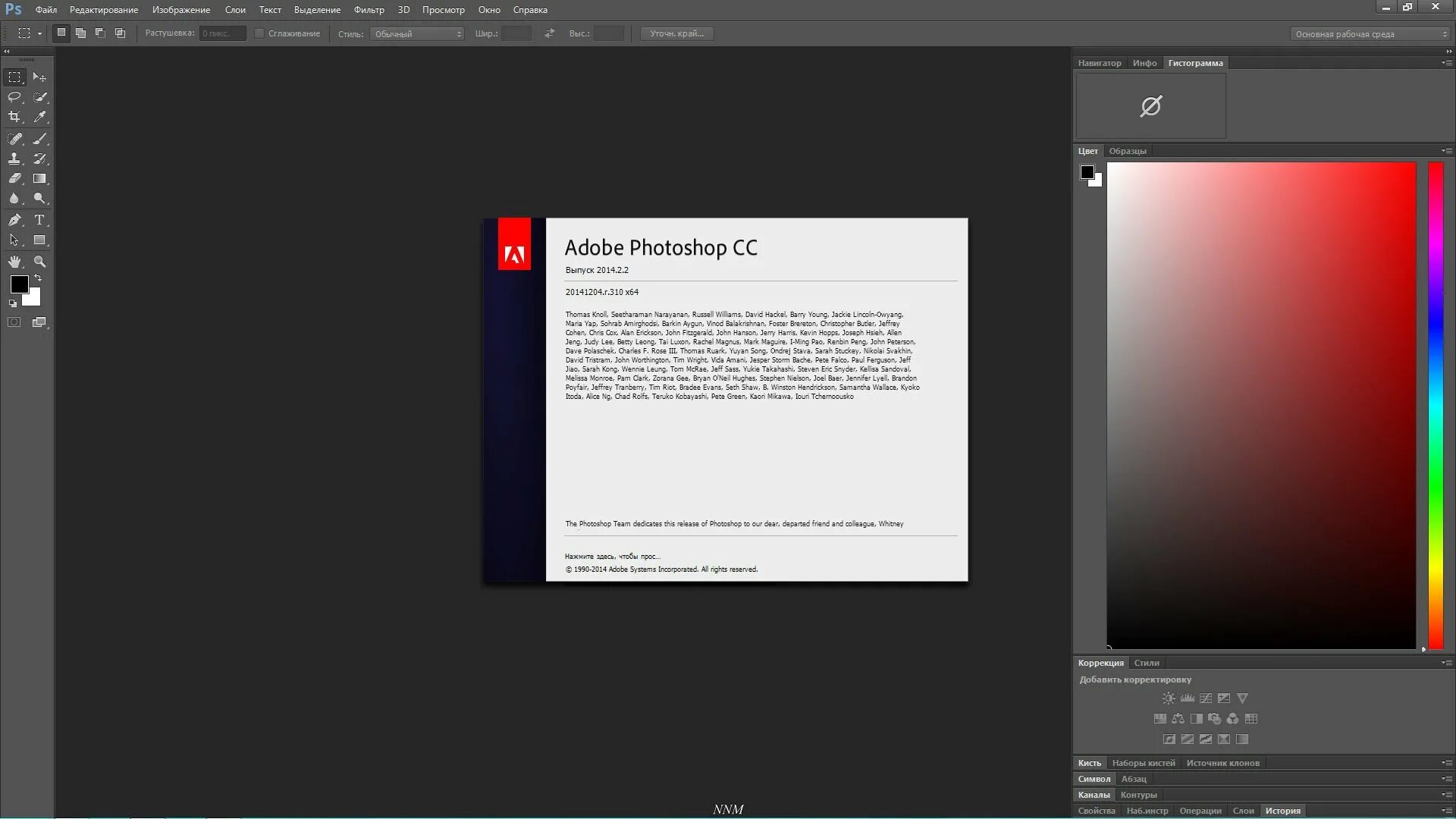Open the Стиль dropdown showing Обычный
The width and height of the screenshot is (1456, 819).
[416, 33]
